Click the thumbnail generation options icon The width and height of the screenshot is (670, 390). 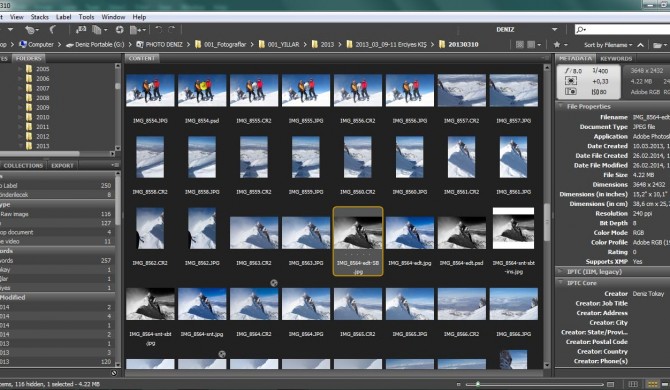pyautogui.click(x=531, y=44)
